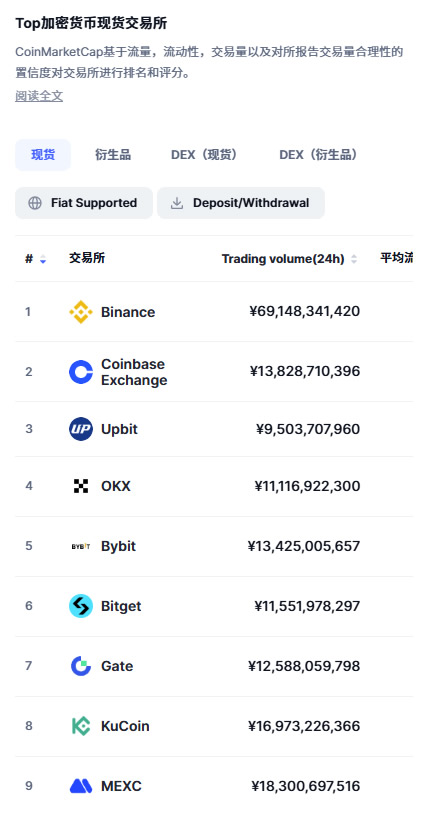Select the KuCoin logo icon
The width and height of the screenshot is (429, 816).
tap(81, 726)
